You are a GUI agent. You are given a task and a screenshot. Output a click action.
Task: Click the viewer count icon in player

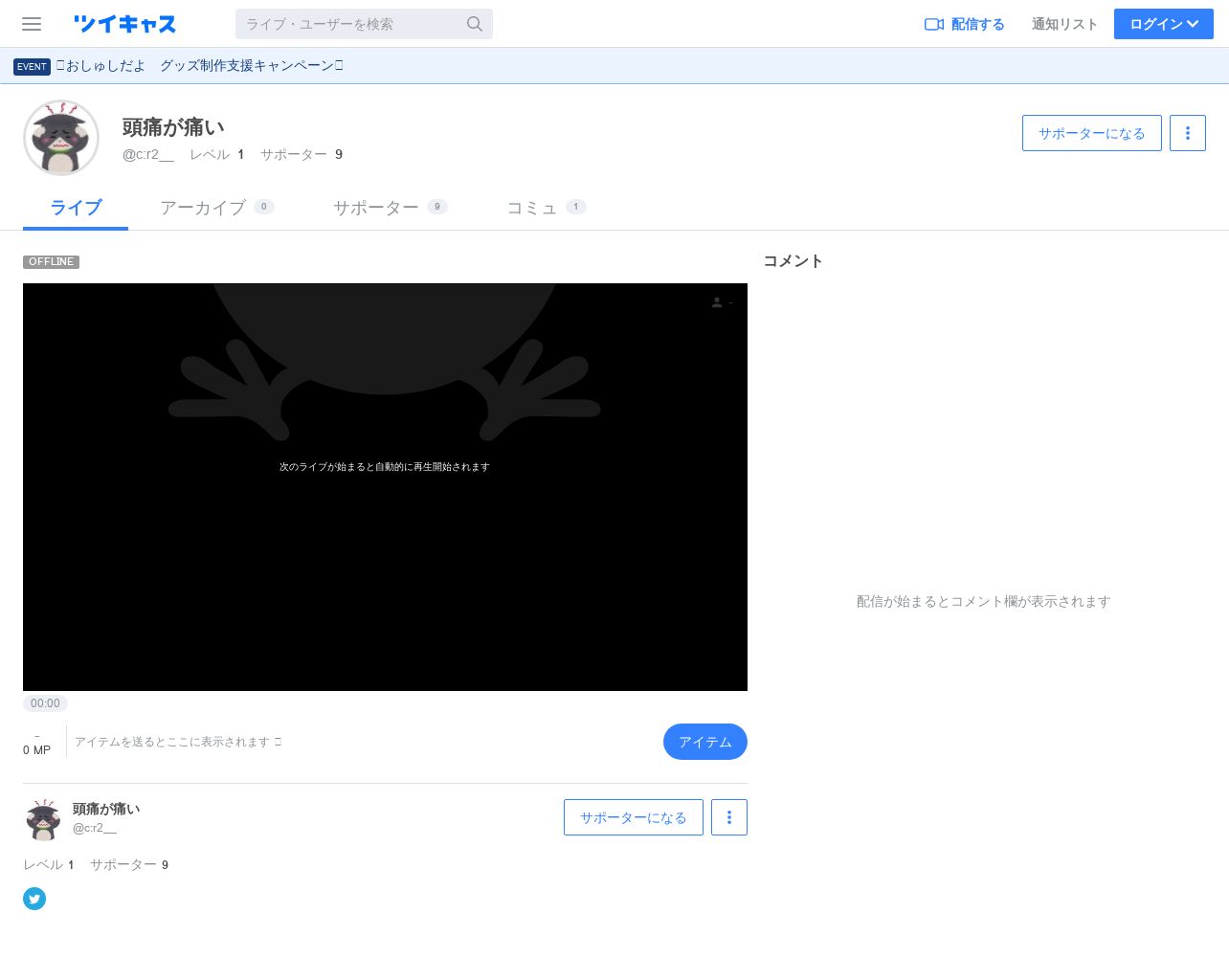click(717, 302)
